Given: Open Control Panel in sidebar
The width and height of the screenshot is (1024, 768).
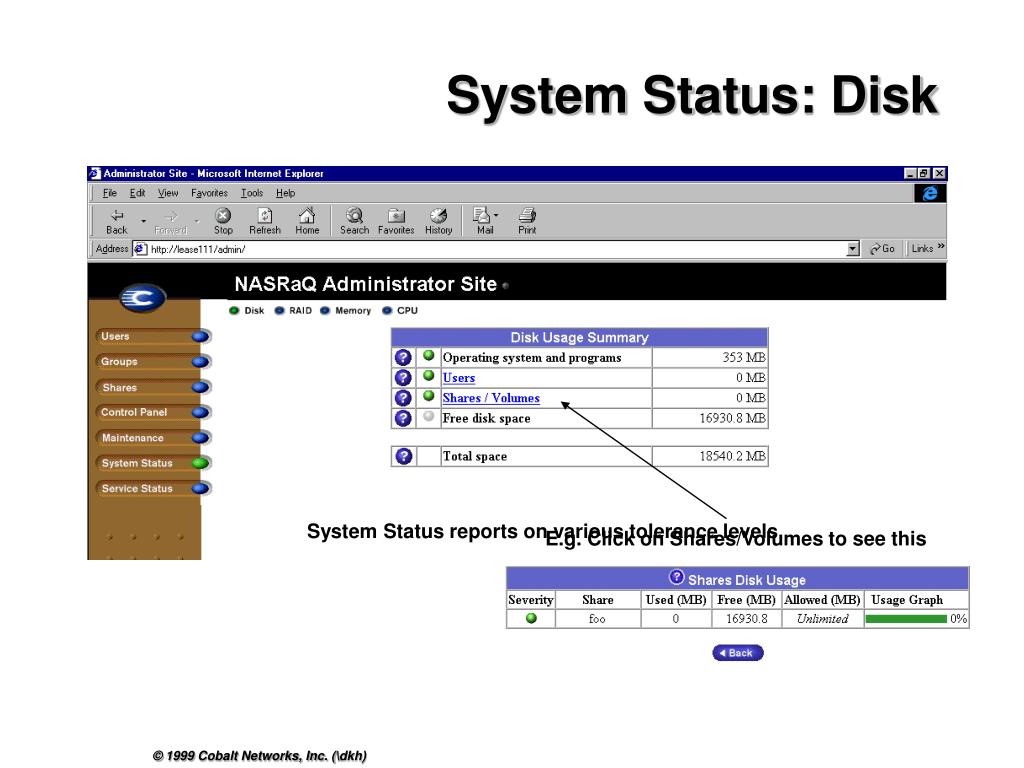Looking at the screenshot, I should click(x=153, y=412).
